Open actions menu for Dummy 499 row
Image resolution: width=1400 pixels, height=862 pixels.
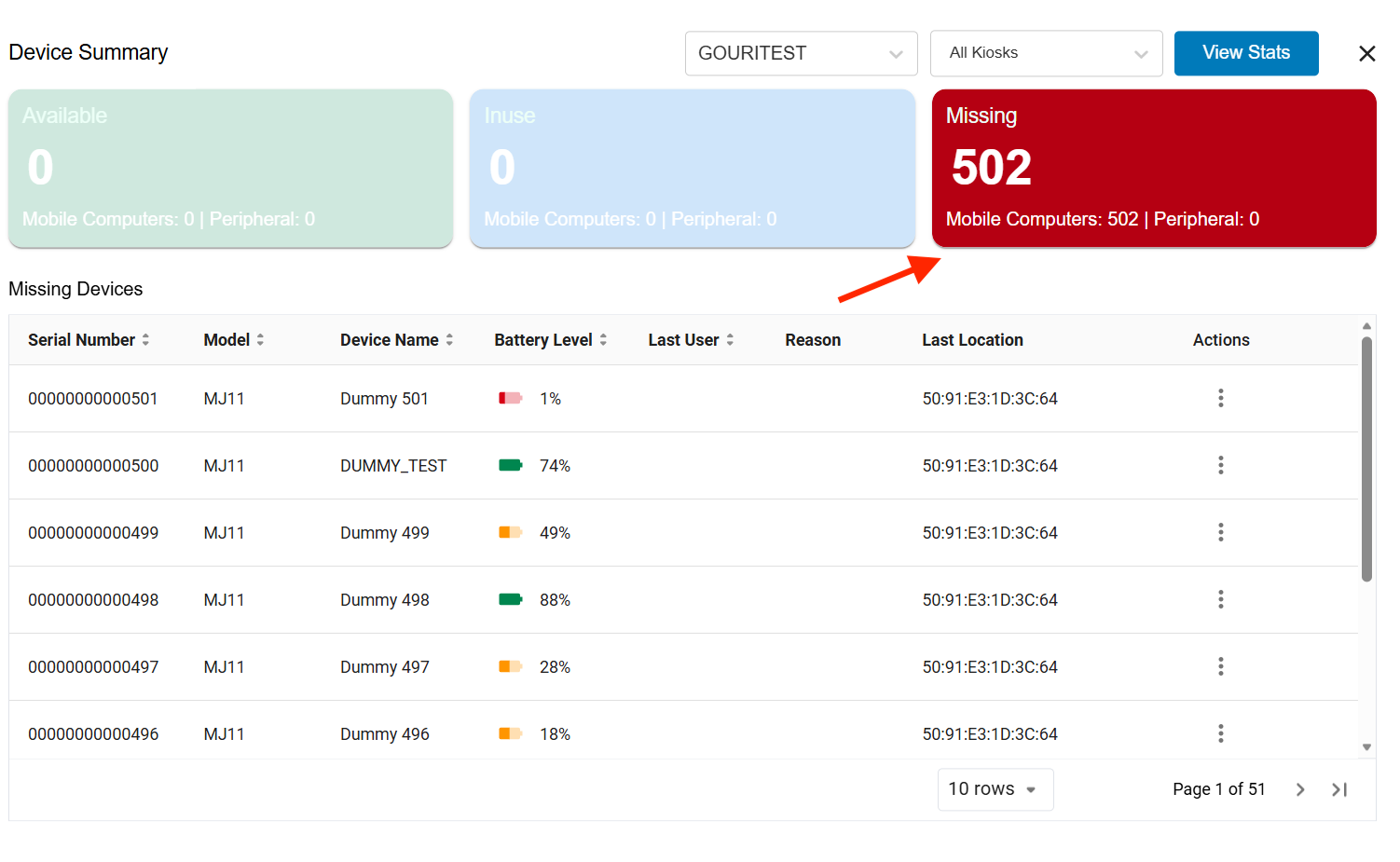1220,533
